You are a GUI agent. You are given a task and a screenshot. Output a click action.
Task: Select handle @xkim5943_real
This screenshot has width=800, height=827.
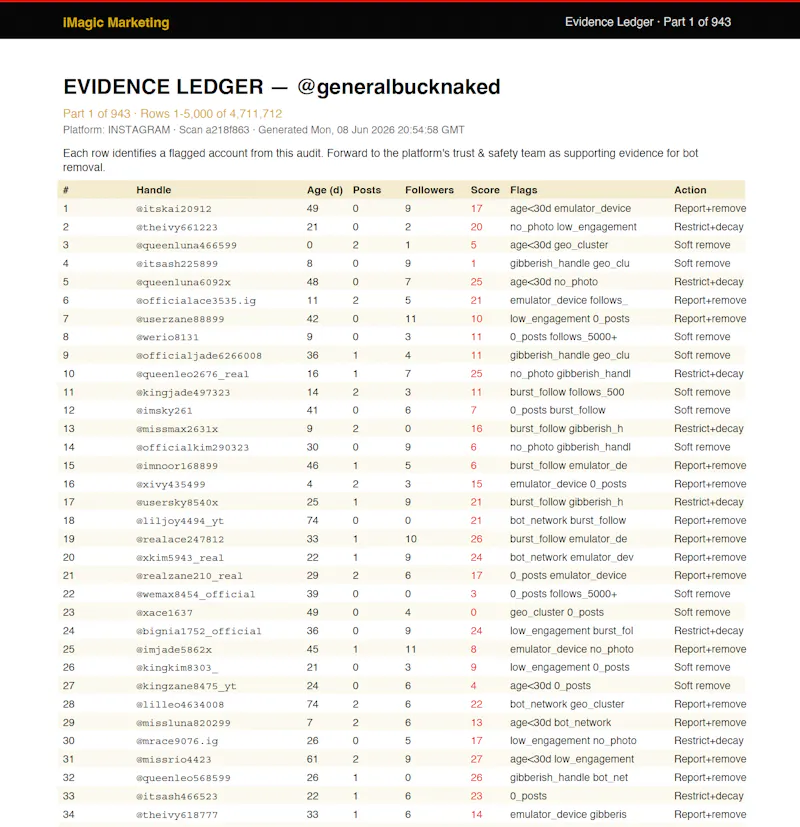point(180,557)
